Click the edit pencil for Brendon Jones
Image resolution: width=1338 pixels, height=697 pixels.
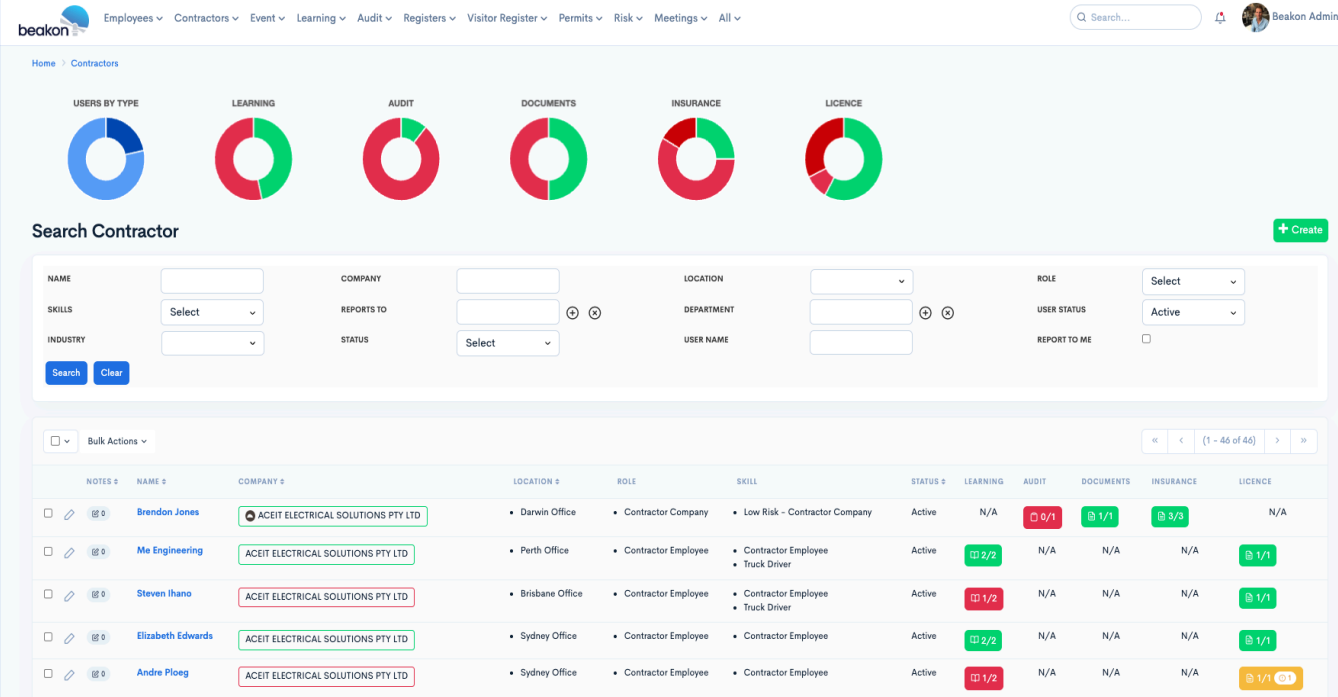pos(69,515)
